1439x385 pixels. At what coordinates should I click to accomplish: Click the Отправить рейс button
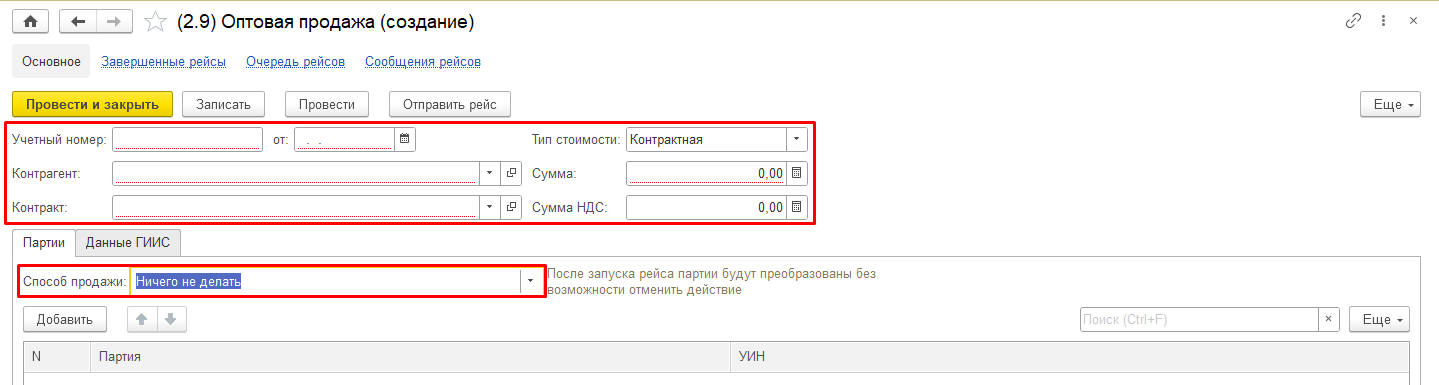[x=450, y=104]
